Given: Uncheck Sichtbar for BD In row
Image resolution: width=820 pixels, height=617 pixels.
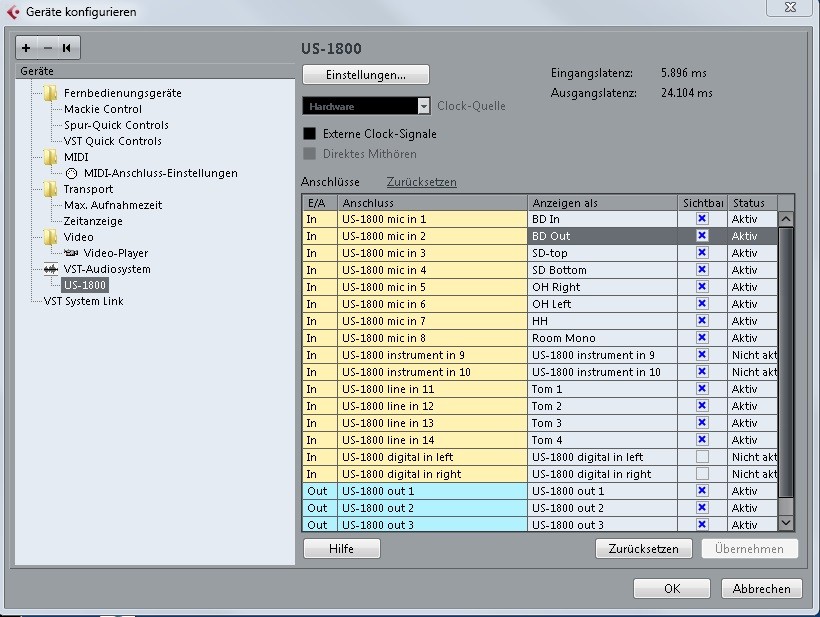Looking at the screenshot, I should [702, 219].
